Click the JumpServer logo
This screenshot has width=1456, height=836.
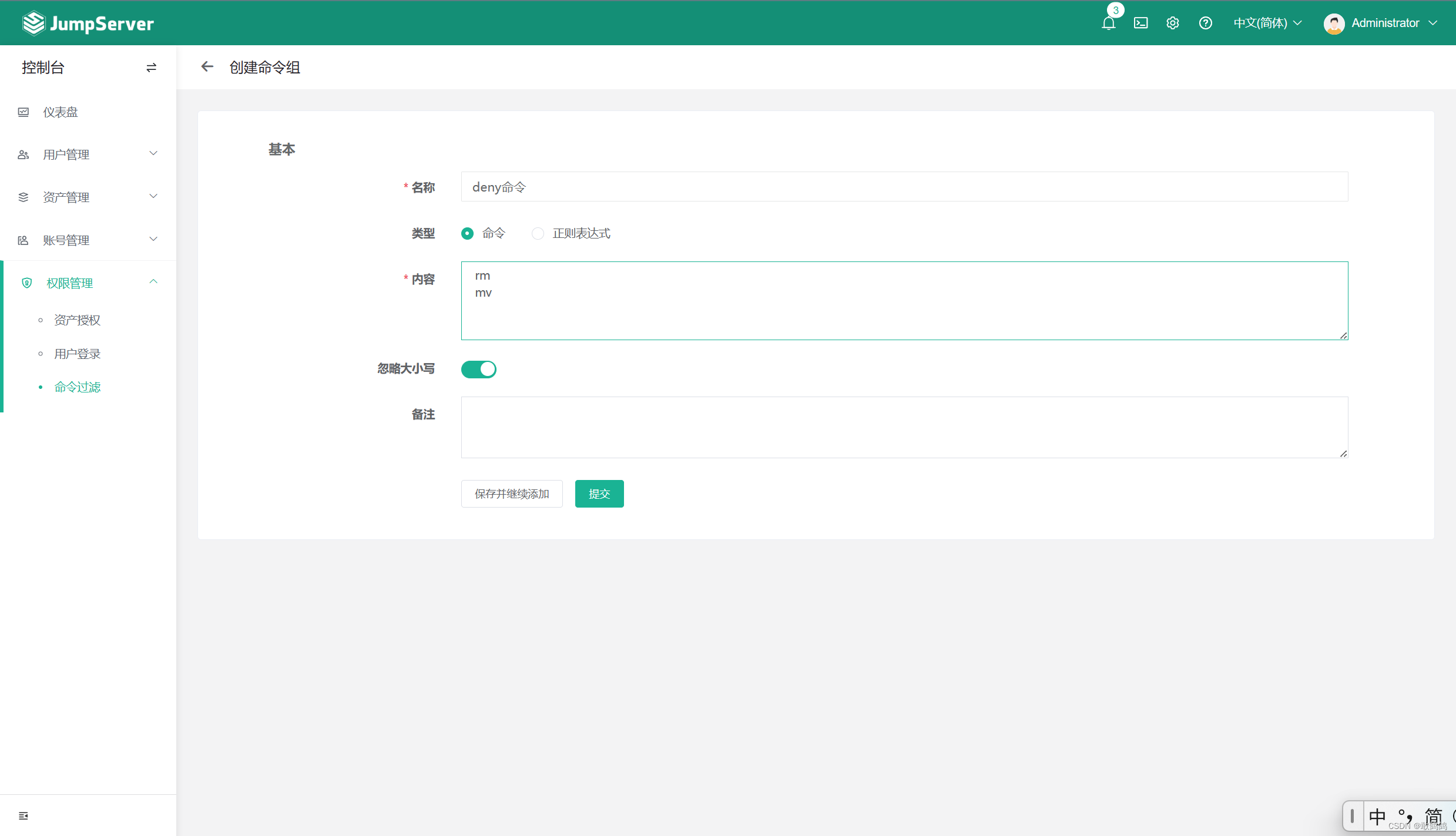click(88, 23)
